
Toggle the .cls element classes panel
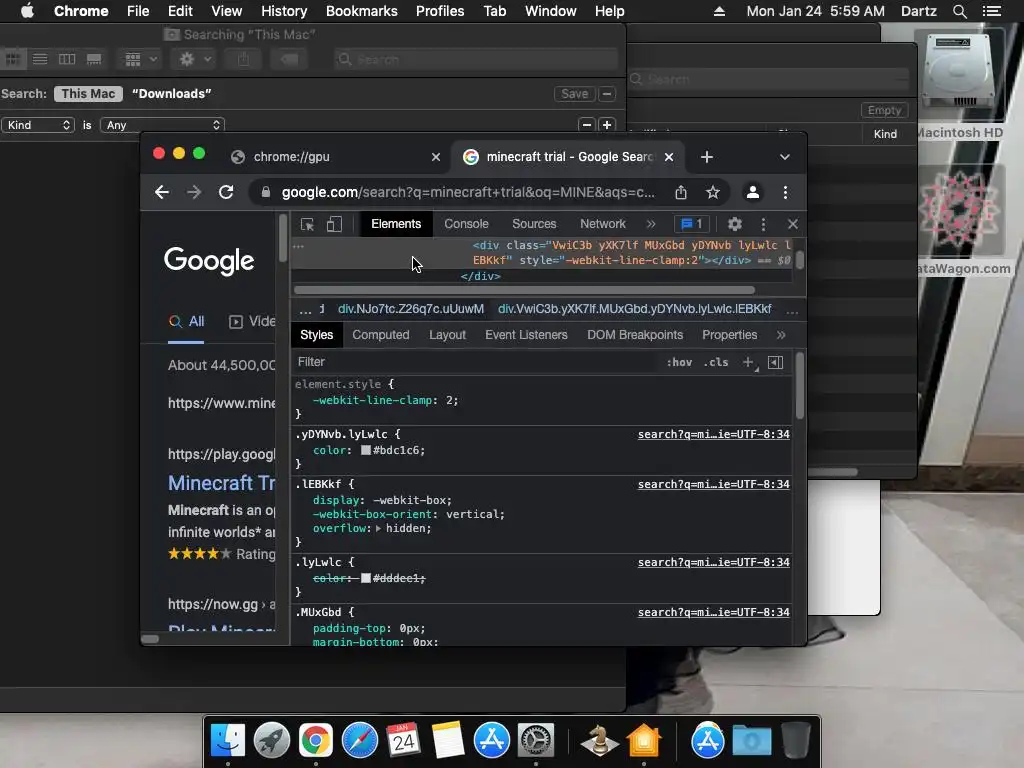[716, 362]
